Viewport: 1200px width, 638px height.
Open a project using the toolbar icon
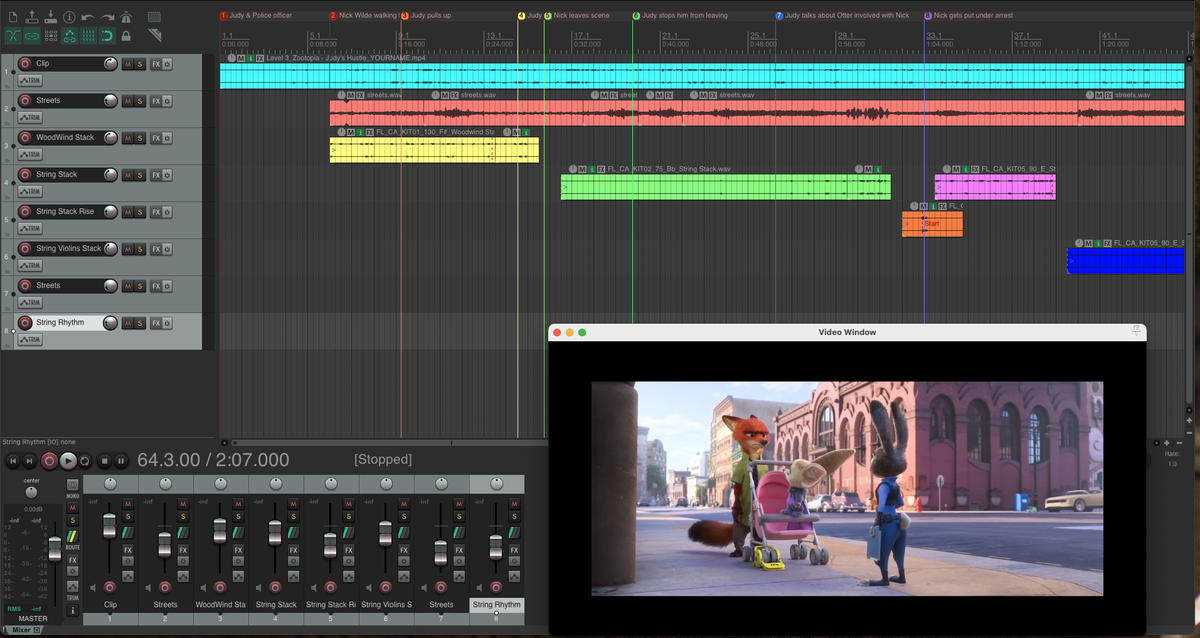pos(31,17)
